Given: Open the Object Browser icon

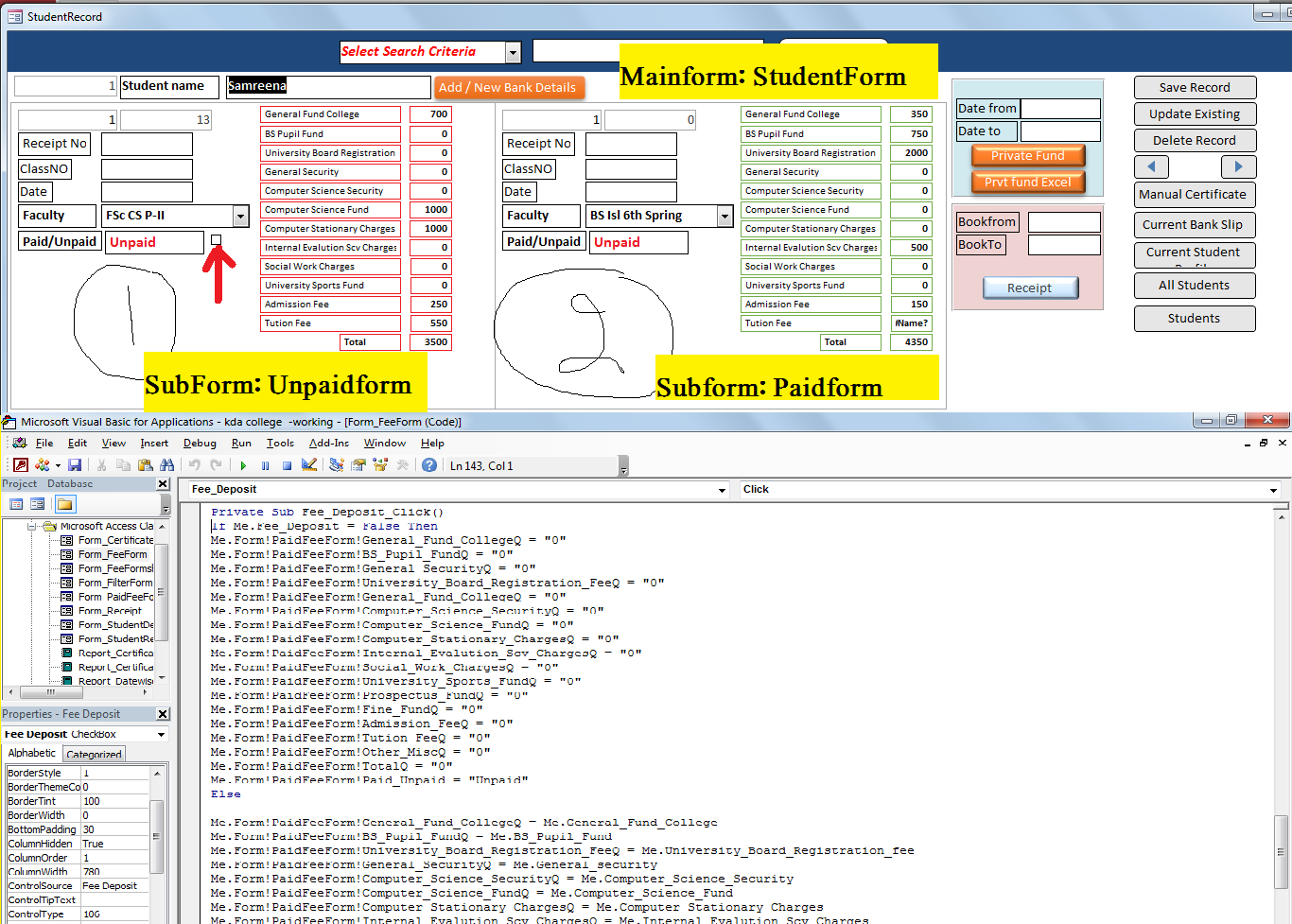Looking at the screenshot, I should point(380,465).
